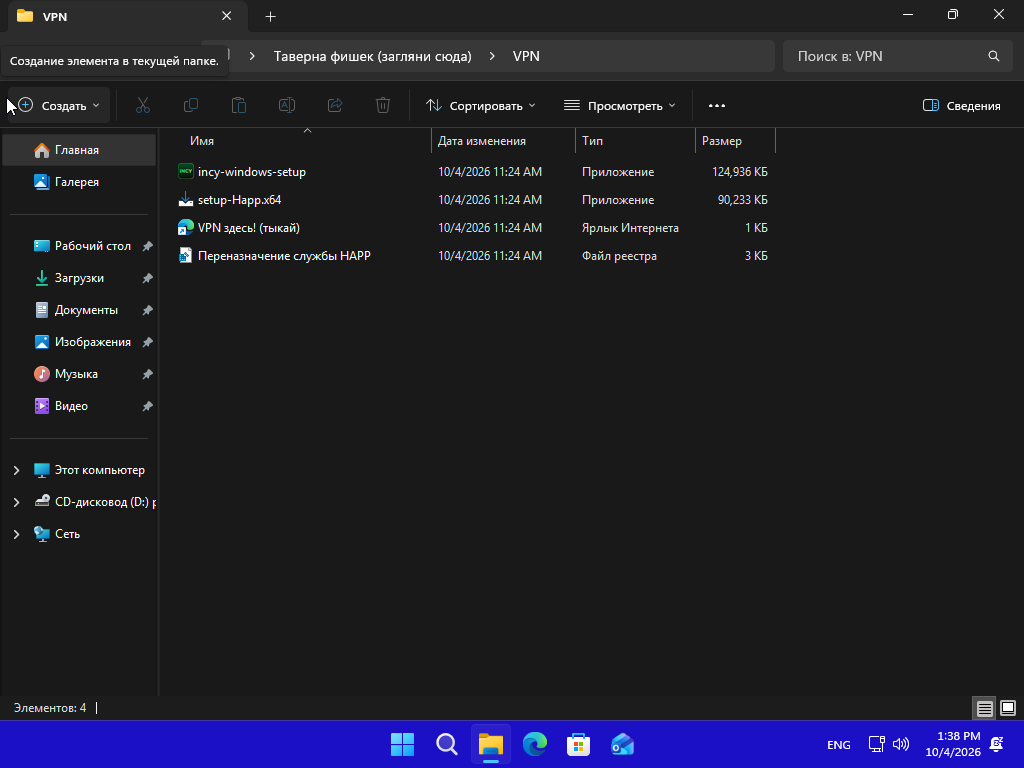Open Windows Start button
This screenshot has width=1024, height=768.
tap(402, 744)
